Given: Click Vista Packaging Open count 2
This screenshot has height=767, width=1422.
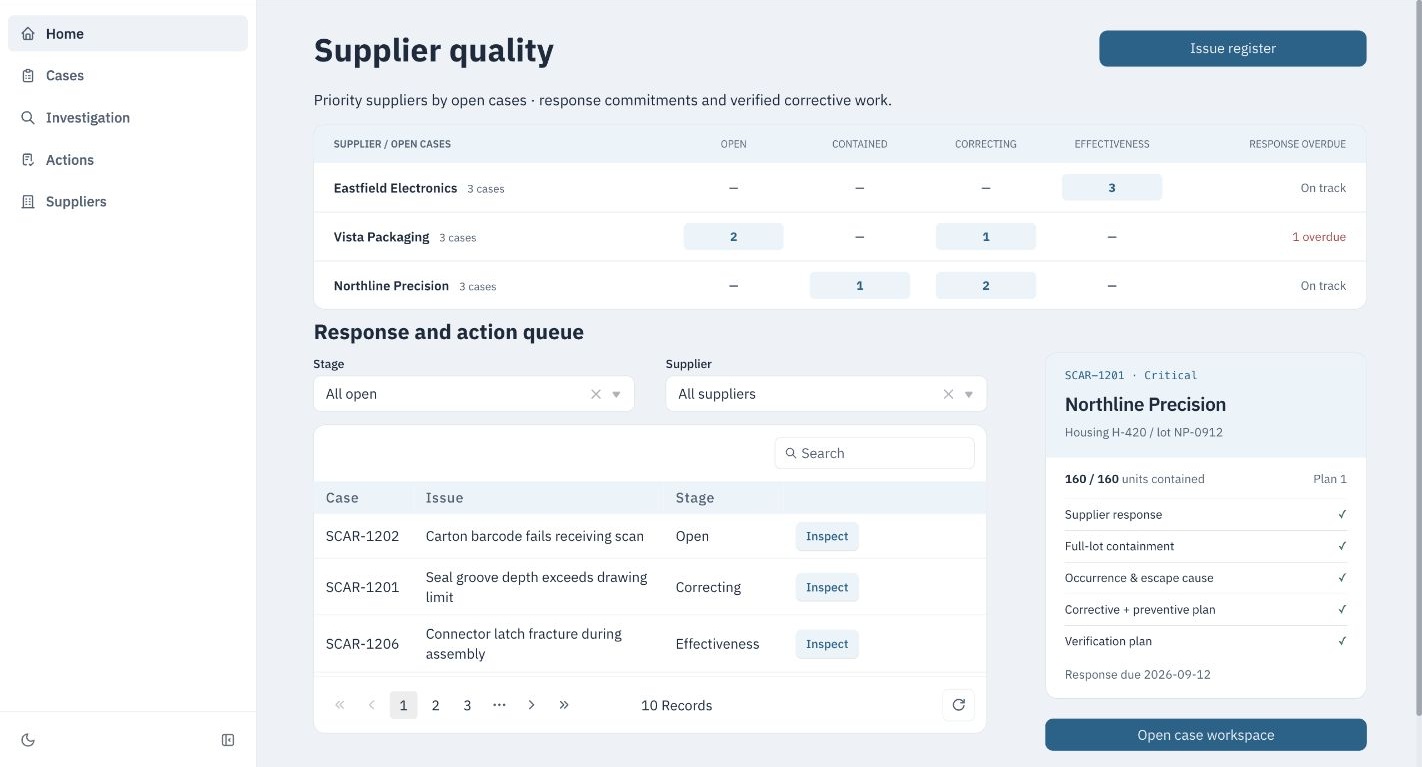Looking at the screenshot, I should (733, 237).
